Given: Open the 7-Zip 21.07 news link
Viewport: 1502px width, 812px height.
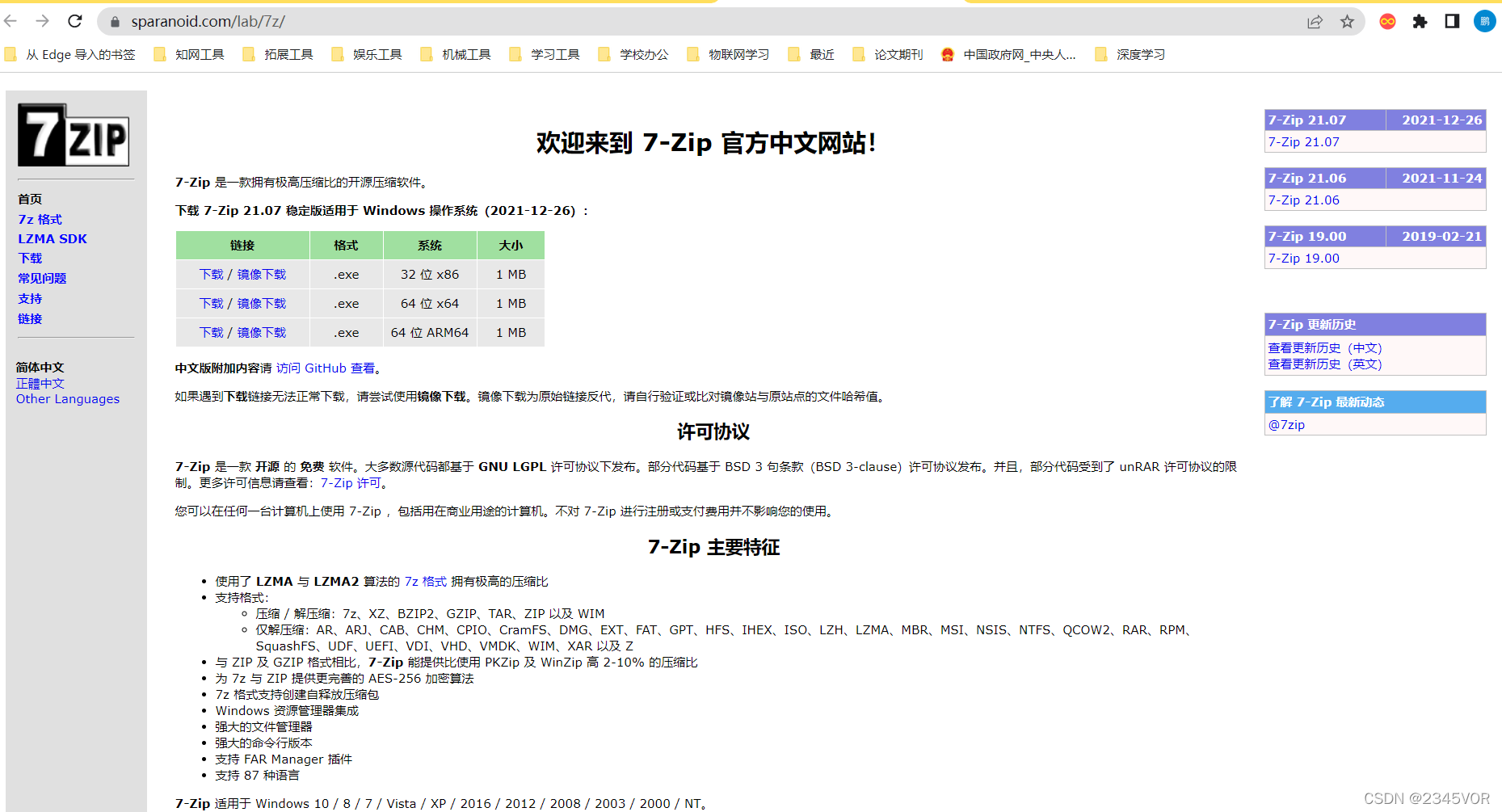Looking at the screenshot, I should click(x=1303, y=141).
